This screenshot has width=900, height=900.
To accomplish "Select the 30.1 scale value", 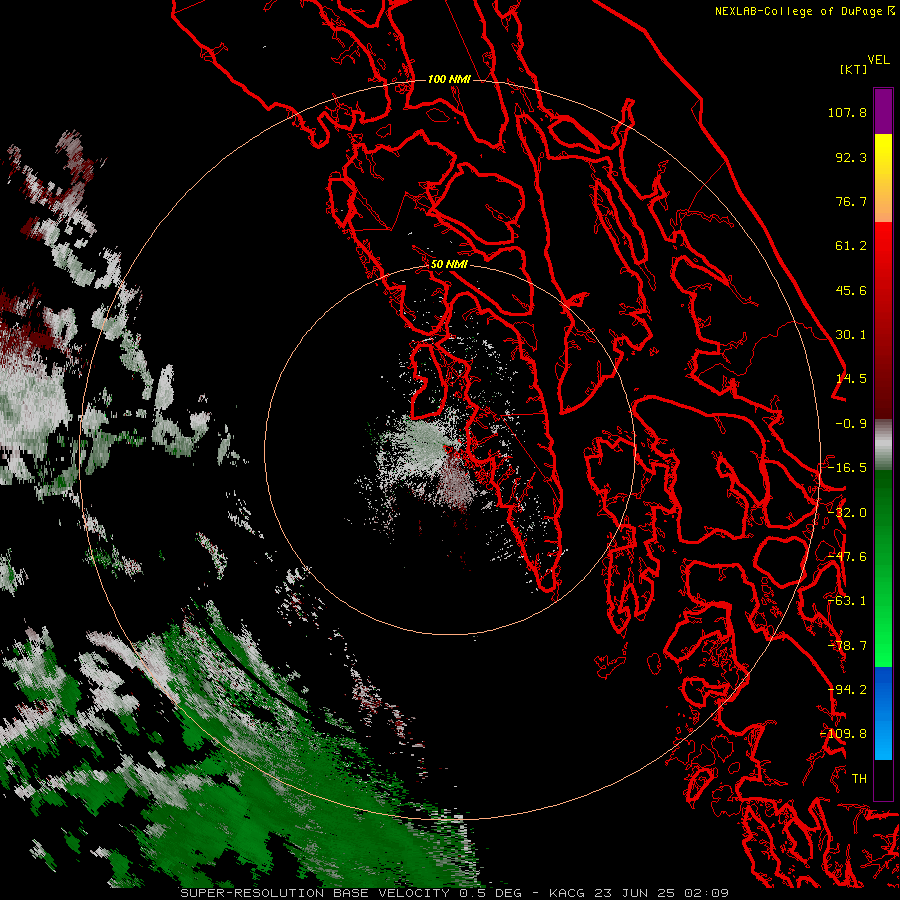I will (x=851, y=335).
